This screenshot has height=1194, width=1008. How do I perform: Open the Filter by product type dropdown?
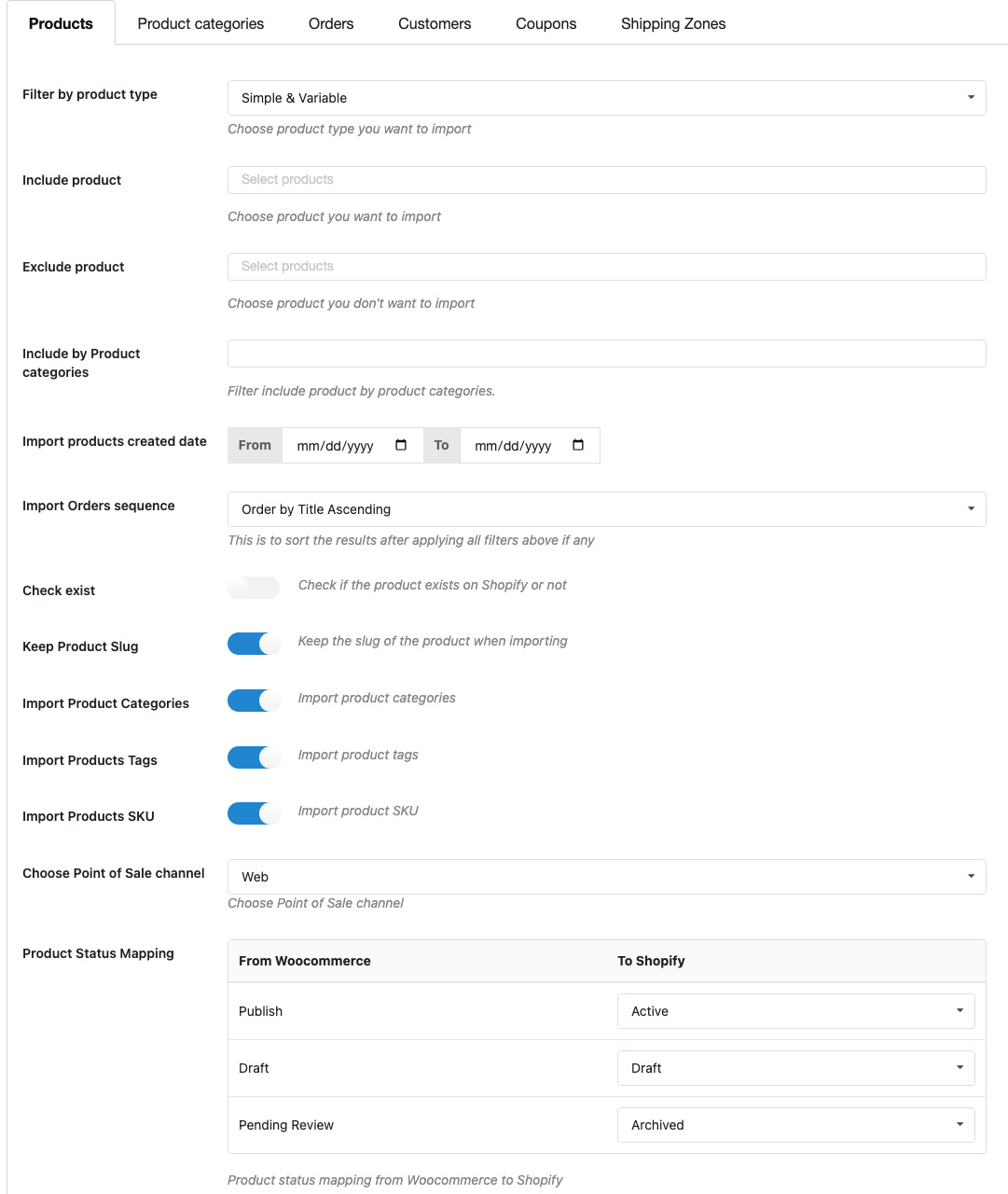pyautogui.click(x=606, y=98)
